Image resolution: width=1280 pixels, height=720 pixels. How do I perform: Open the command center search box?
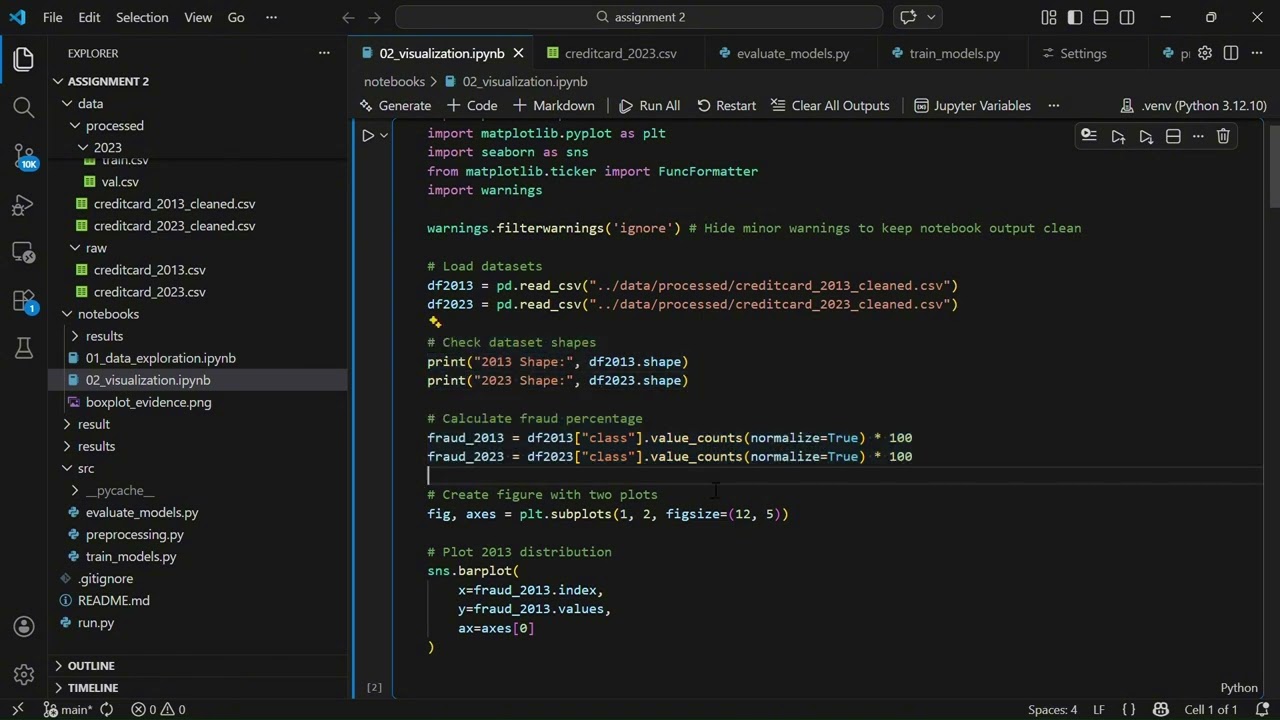click(x=639, y=17)
